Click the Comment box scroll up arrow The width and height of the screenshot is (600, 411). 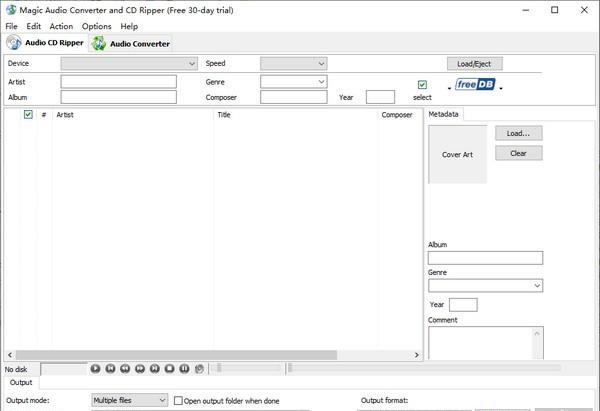(x=537, y=333)
